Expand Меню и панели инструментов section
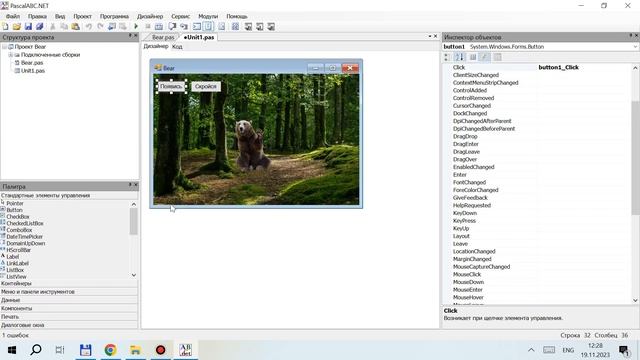The image size is (640, 360). click(69, 292)
